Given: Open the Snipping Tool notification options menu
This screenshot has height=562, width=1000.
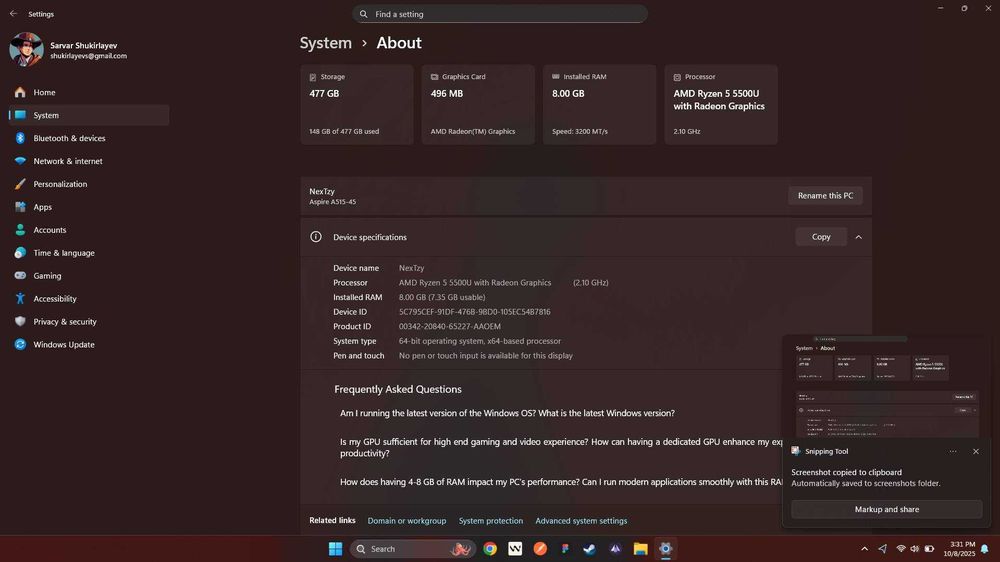Looking at the screenshot, I should [953, 452].
